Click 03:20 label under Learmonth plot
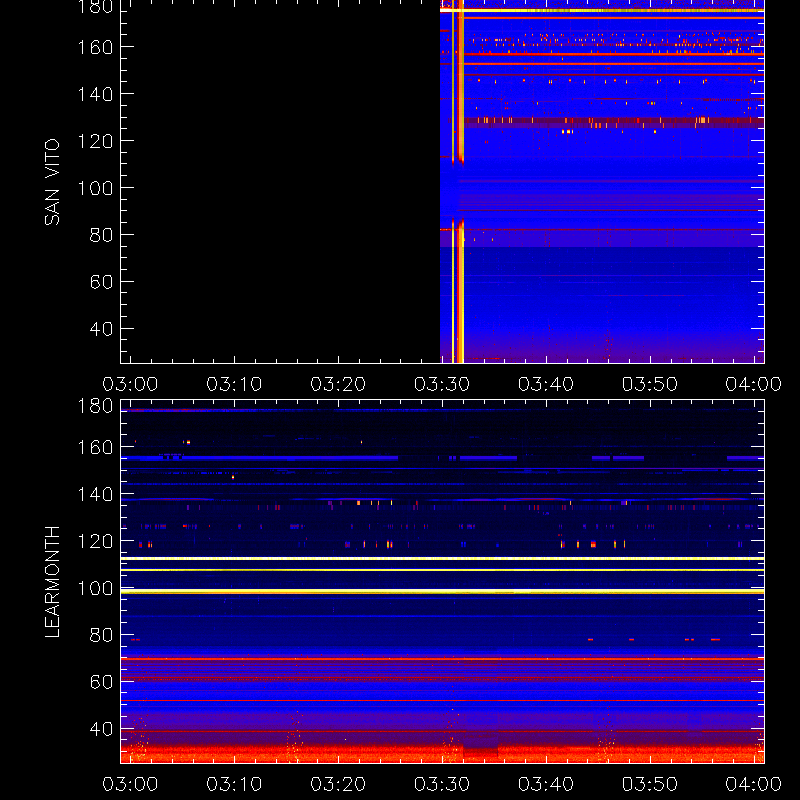The height and width of the screenshot is (800, 800). coord(338,784)
